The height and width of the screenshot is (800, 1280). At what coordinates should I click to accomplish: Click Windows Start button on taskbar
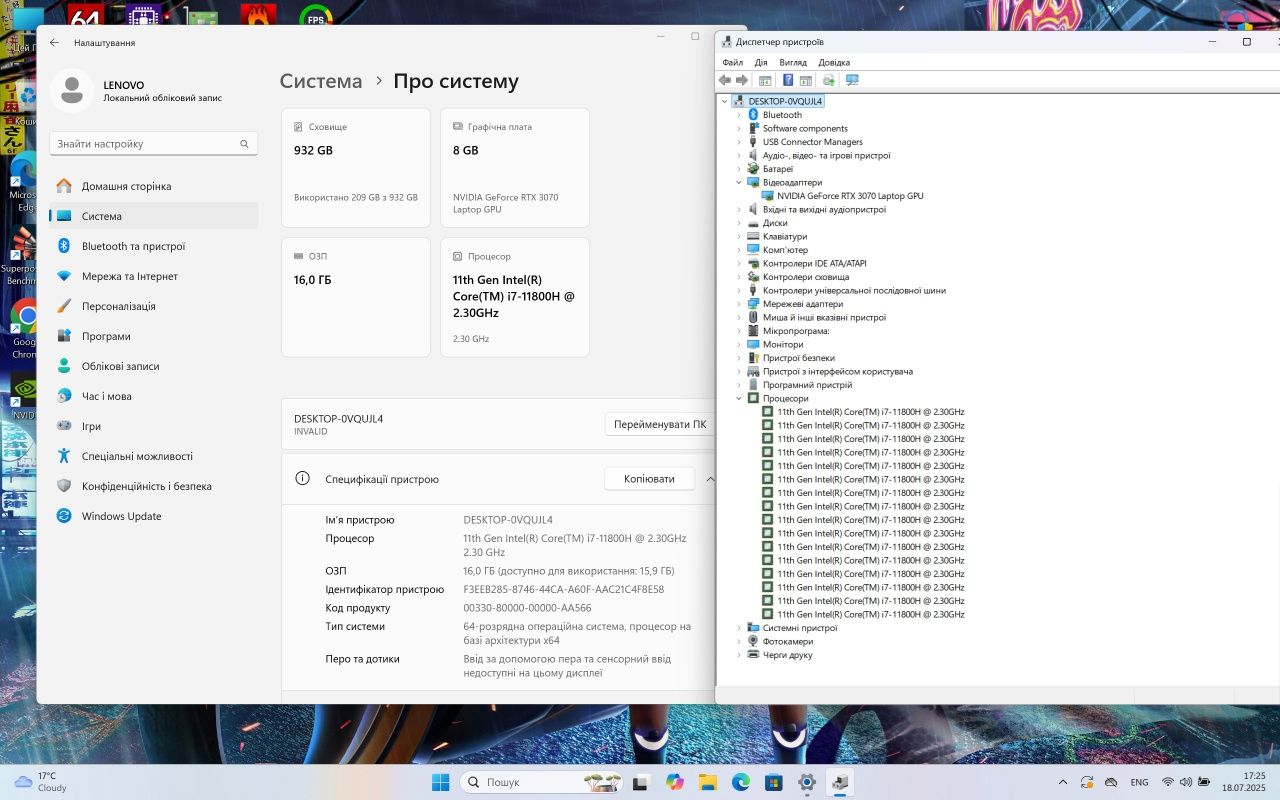[440, 782]
